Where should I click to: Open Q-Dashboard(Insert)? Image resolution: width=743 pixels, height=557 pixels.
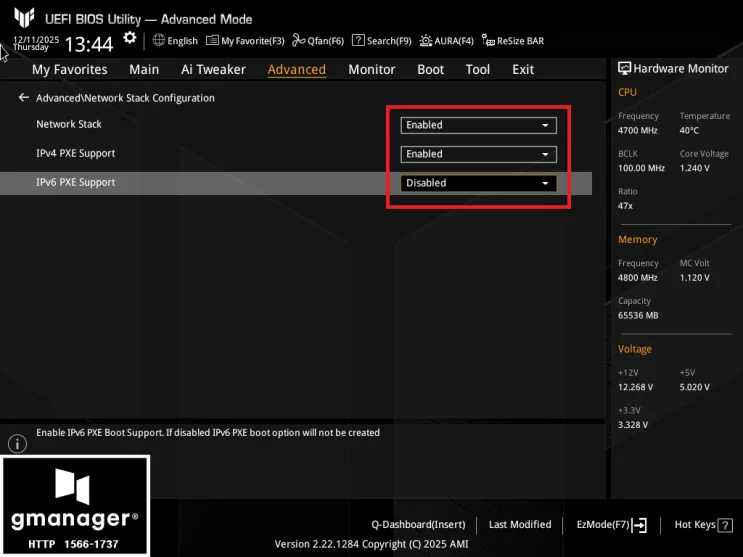(418, 524)
